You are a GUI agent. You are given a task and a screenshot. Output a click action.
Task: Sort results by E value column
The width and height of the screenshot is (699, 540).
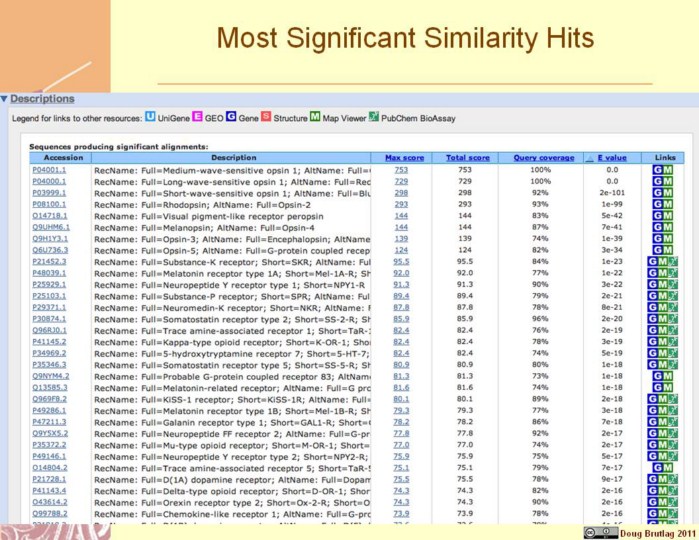[609, 157]
